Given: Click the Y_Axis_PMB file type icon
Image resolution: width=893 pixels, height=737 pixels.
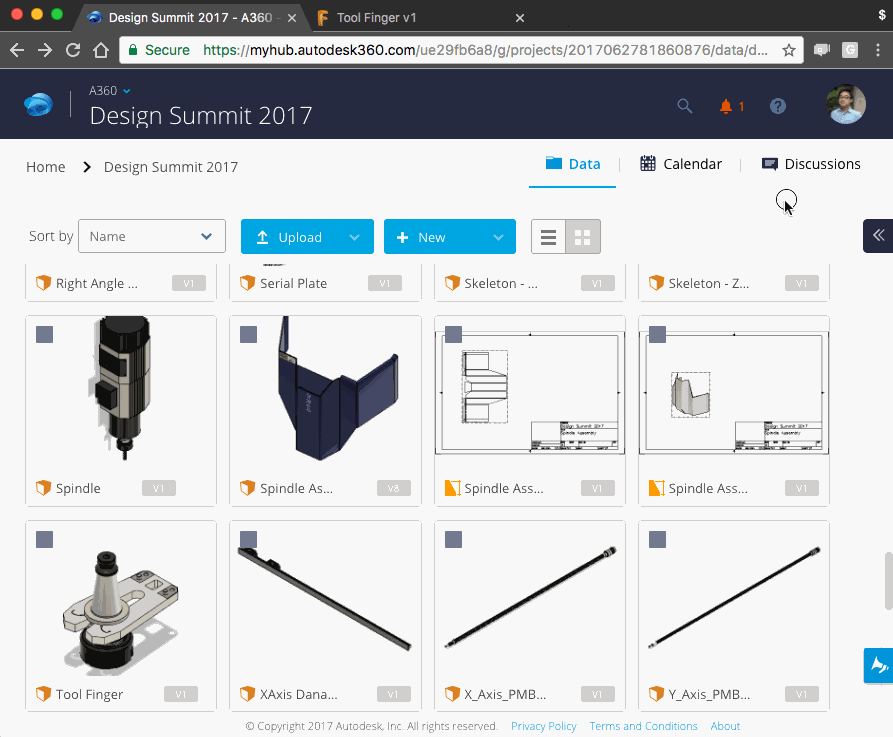Looking at the screenshot, I should pos(656,694).
